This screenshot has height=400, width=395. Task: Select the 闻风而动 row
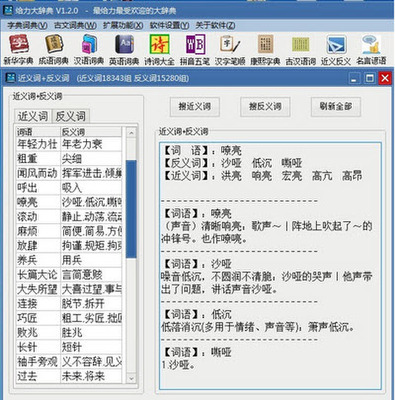click(69, 173)
